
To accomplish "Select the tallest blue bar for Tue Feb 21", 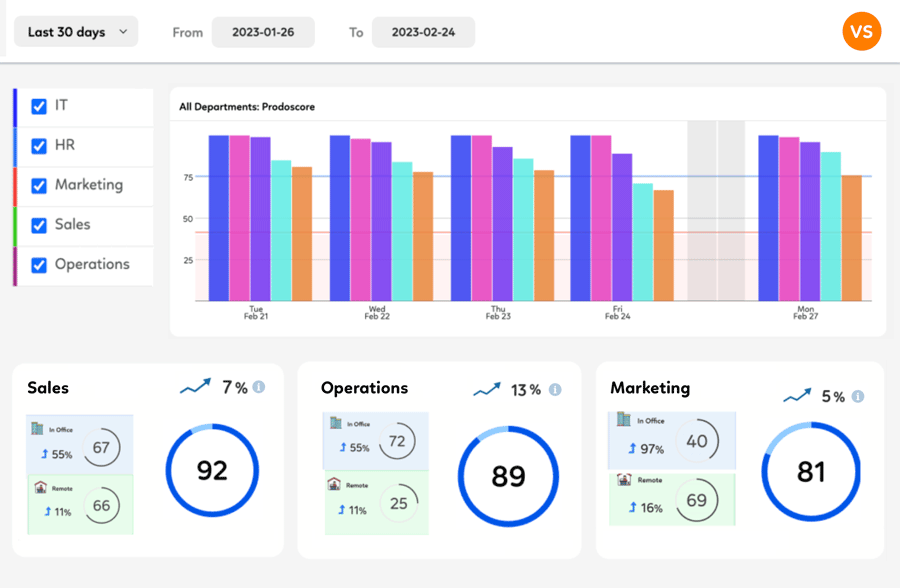I will (219, 218).
